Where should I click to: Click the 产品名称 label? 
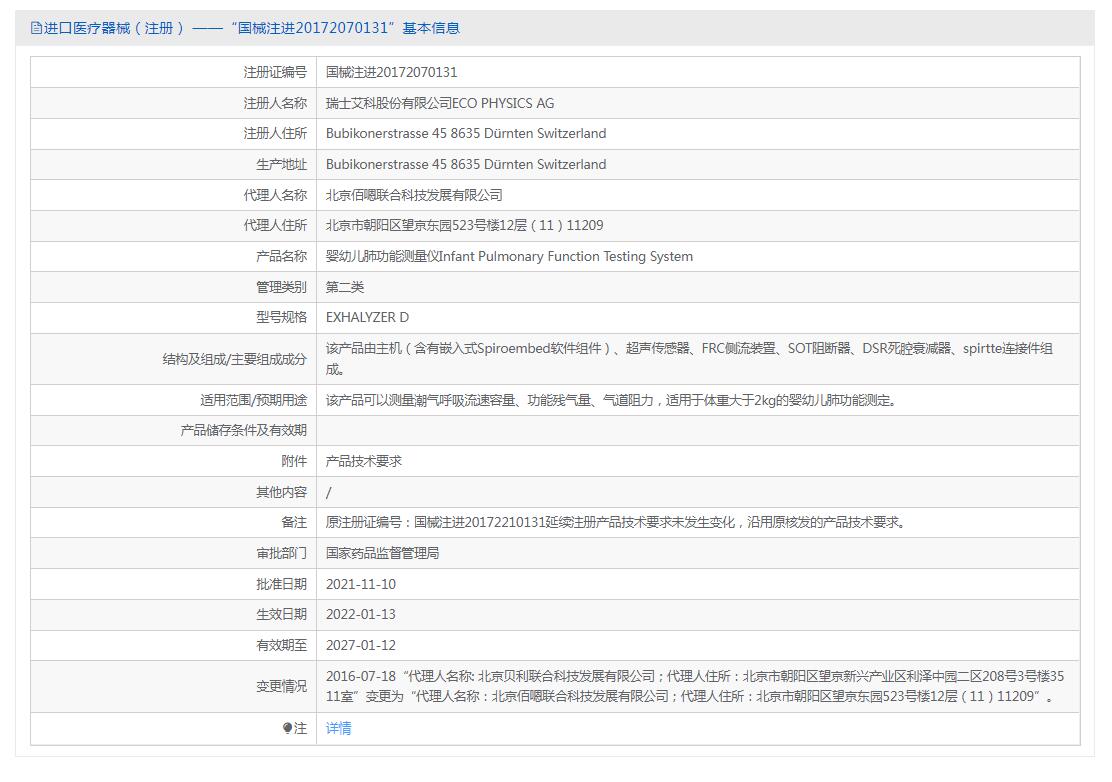282,257
